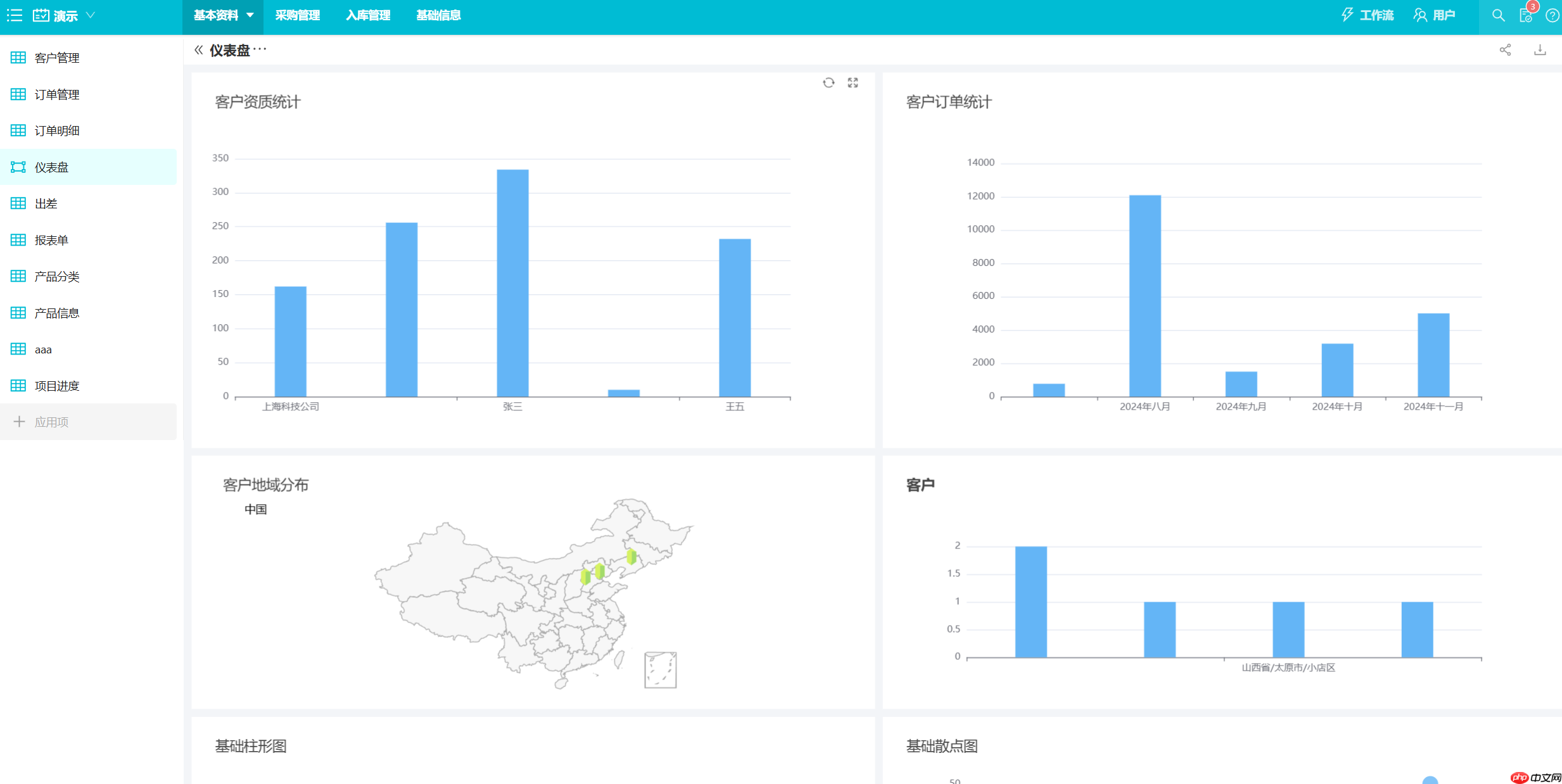Open the 用户 user menu
1562x784 pixels.
pos(1437,15)
